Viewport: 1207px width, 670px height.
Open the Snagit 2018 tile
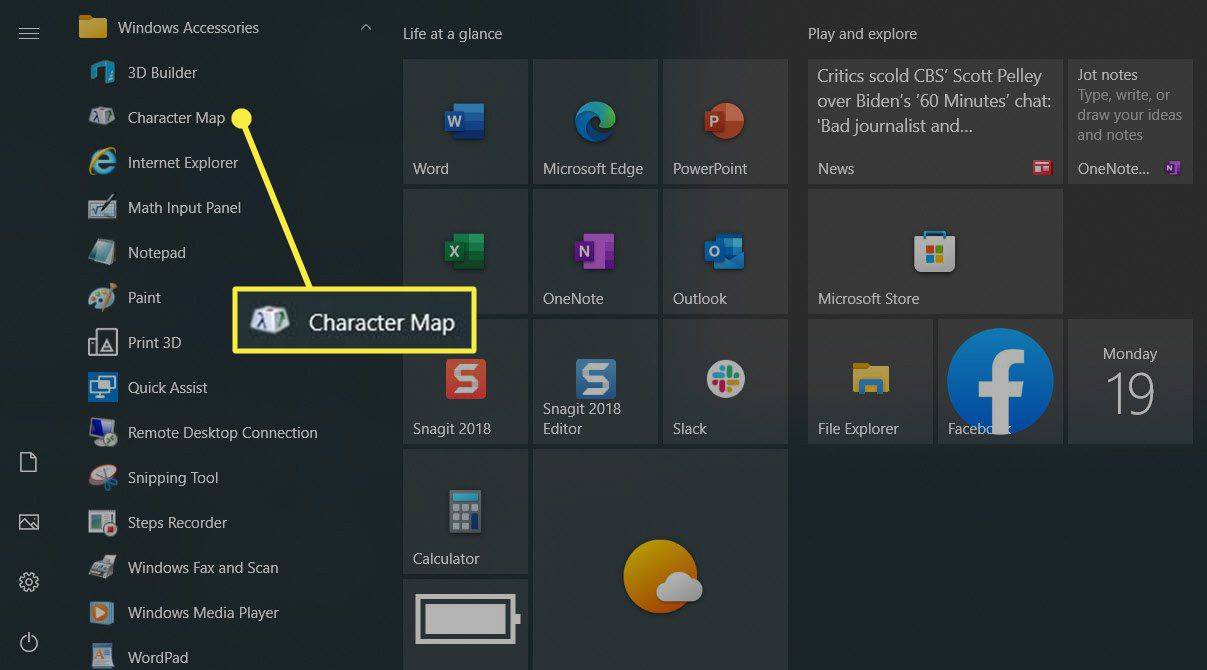pyautogui.click(x=465, y=382)
